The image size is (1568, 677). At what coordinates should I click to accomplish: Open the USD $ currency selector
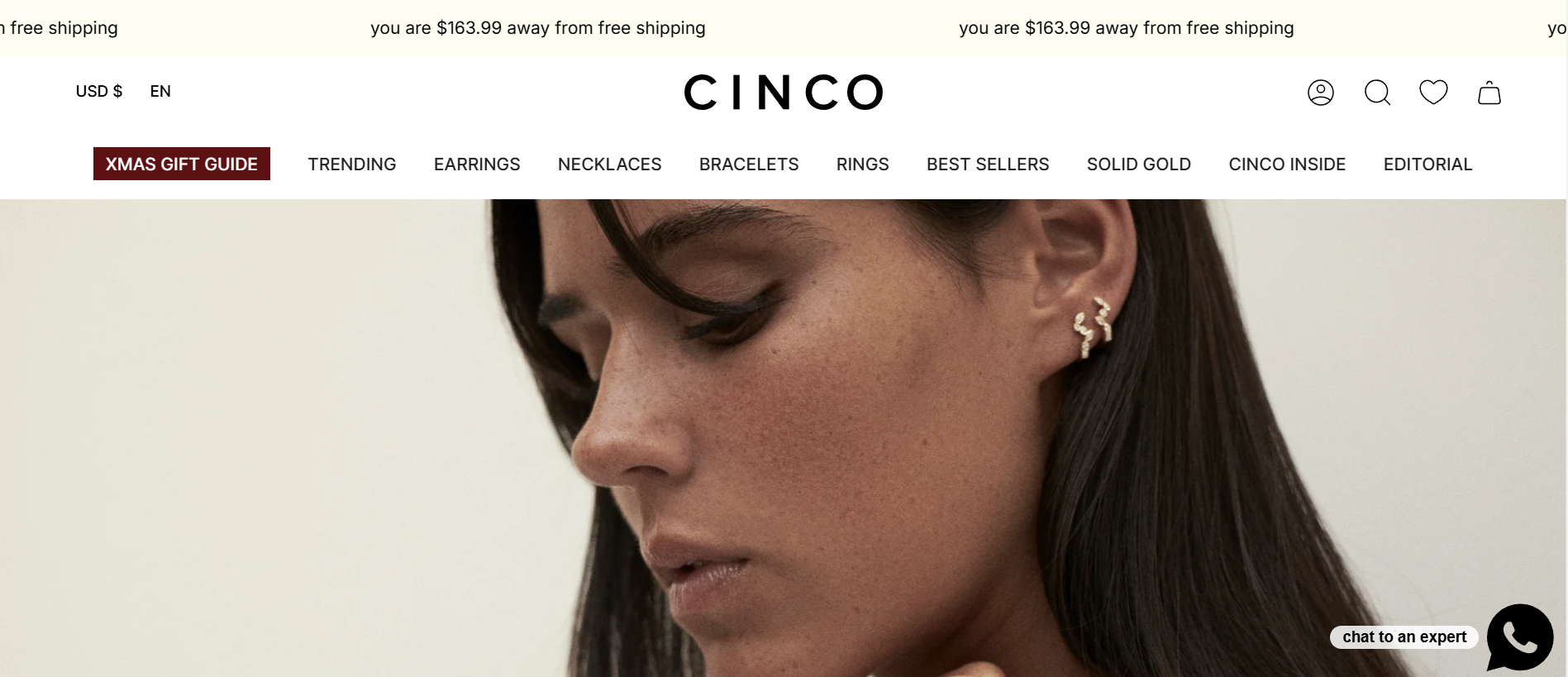click(99, 91)
